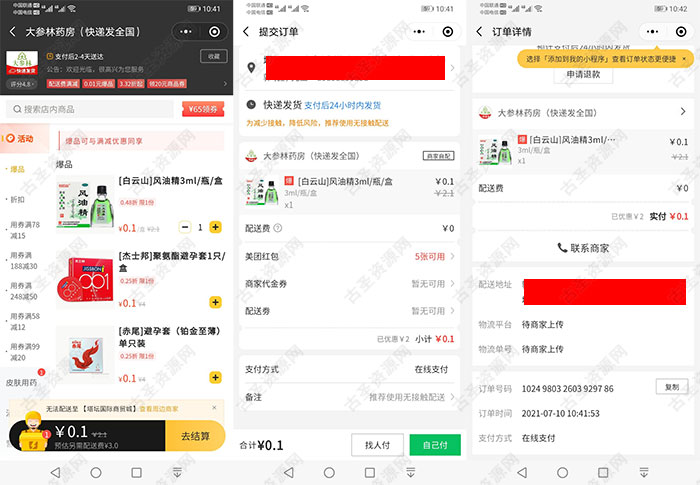Select the 用券满99减20 sidebar category
Viewport: 700px width, 485px height.
[25, 352]
